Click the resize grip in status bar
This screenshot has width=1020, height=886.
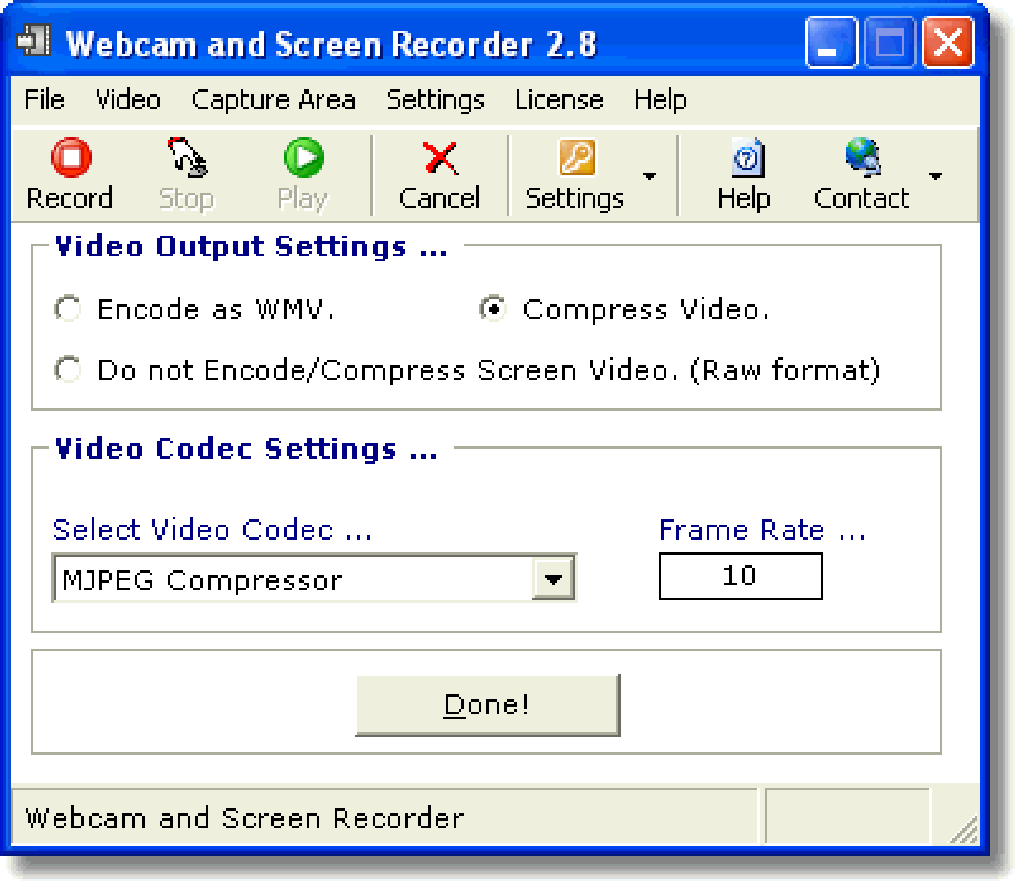coord(963,829)
